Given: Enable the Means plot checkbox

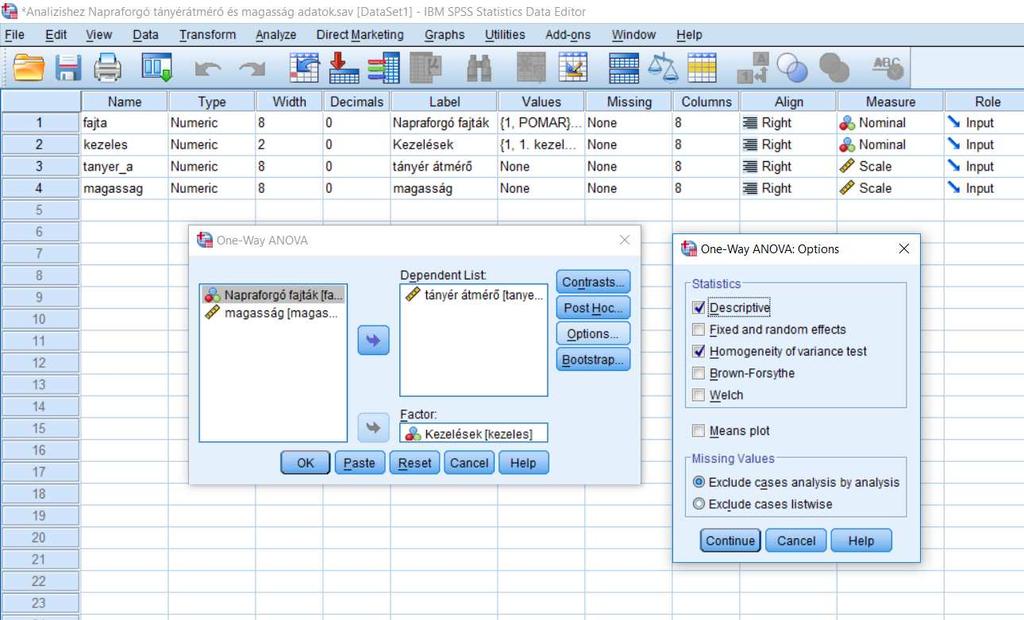Looking at the screenshot, I should [x=699, y=431].
